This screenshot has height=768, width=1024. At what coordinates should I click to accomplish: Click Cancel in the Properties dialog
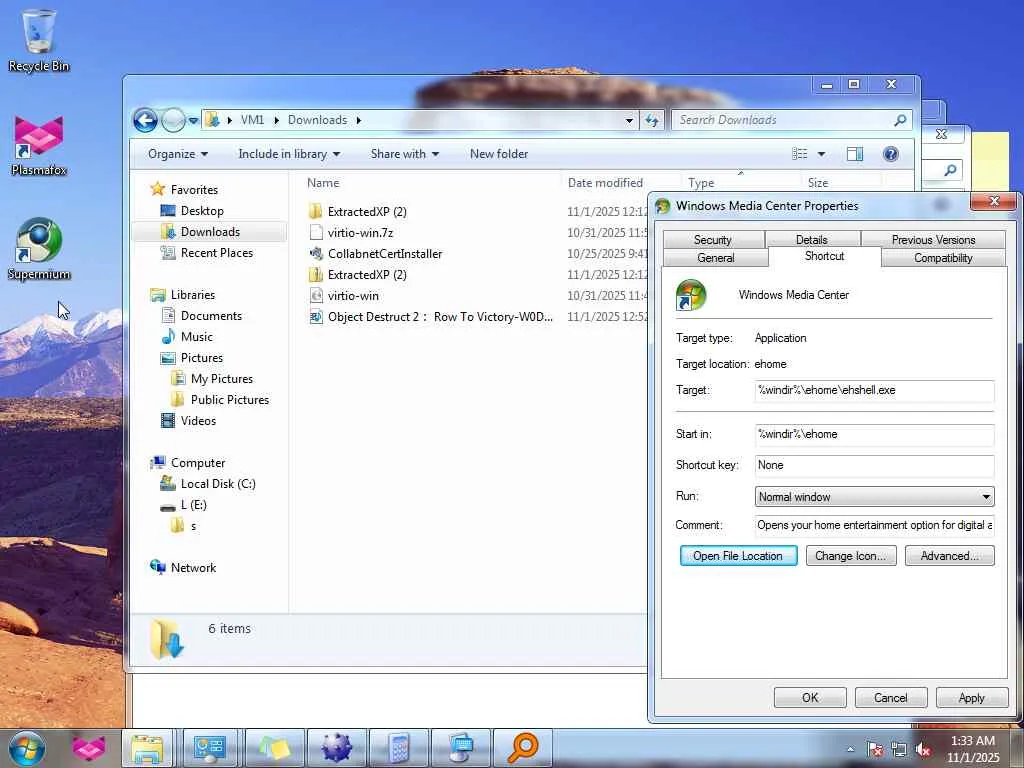pyautogui.click(x=891, y=697)
